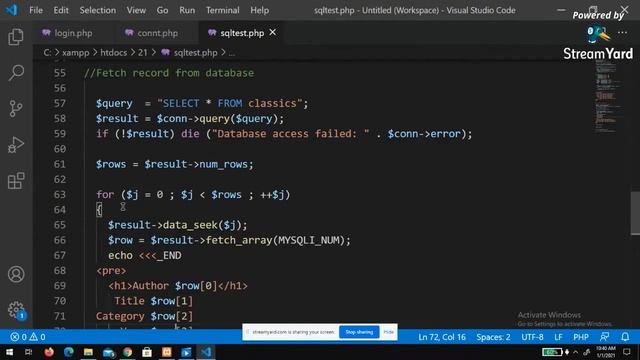Click fetch_array on line 66
Image resolution: width=640 pixels, height=360 pixels.
tap(239, 240)
